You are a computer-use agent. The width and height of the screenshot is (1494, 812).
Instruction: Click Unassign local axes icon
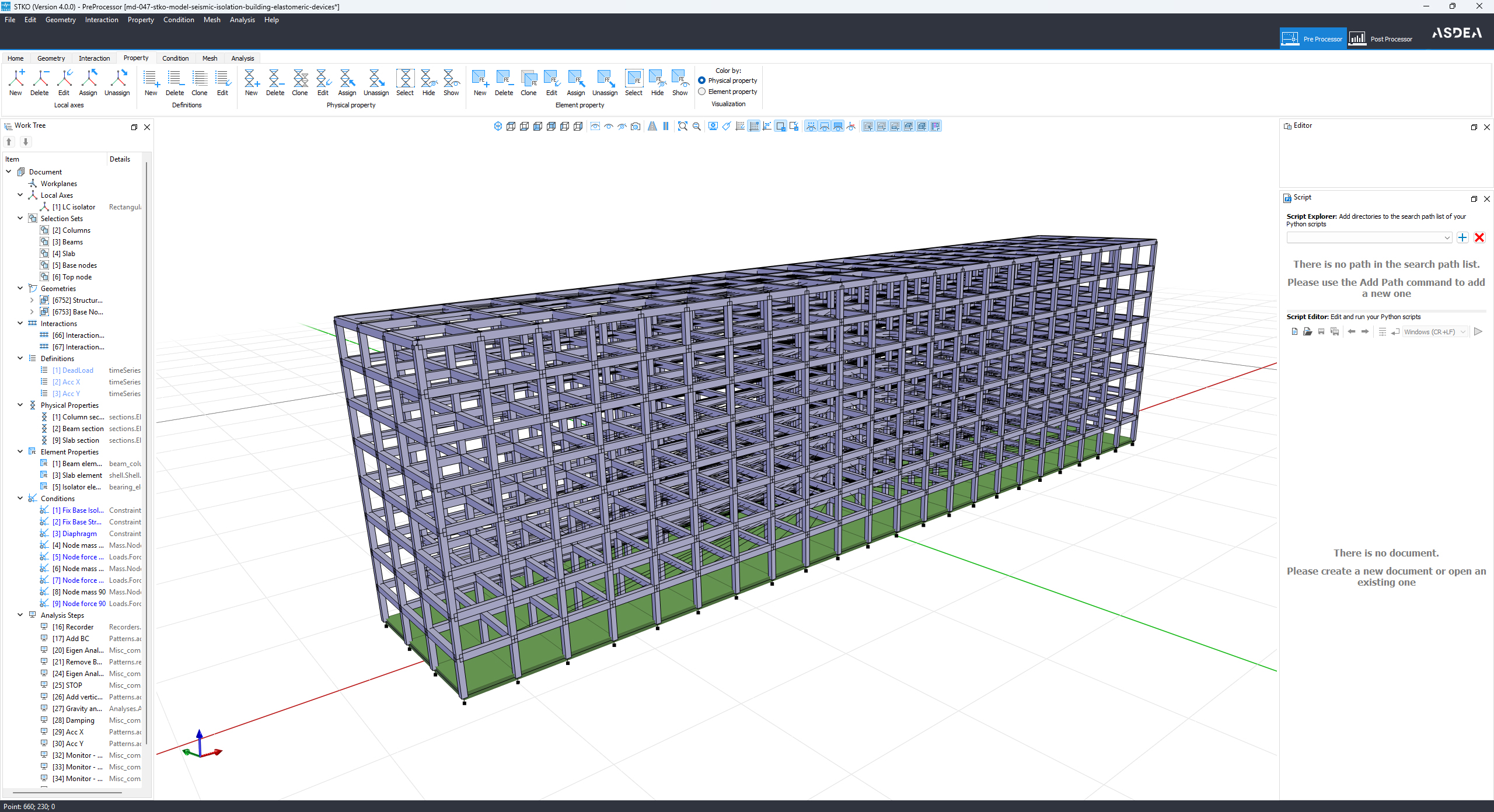point(117,82)
